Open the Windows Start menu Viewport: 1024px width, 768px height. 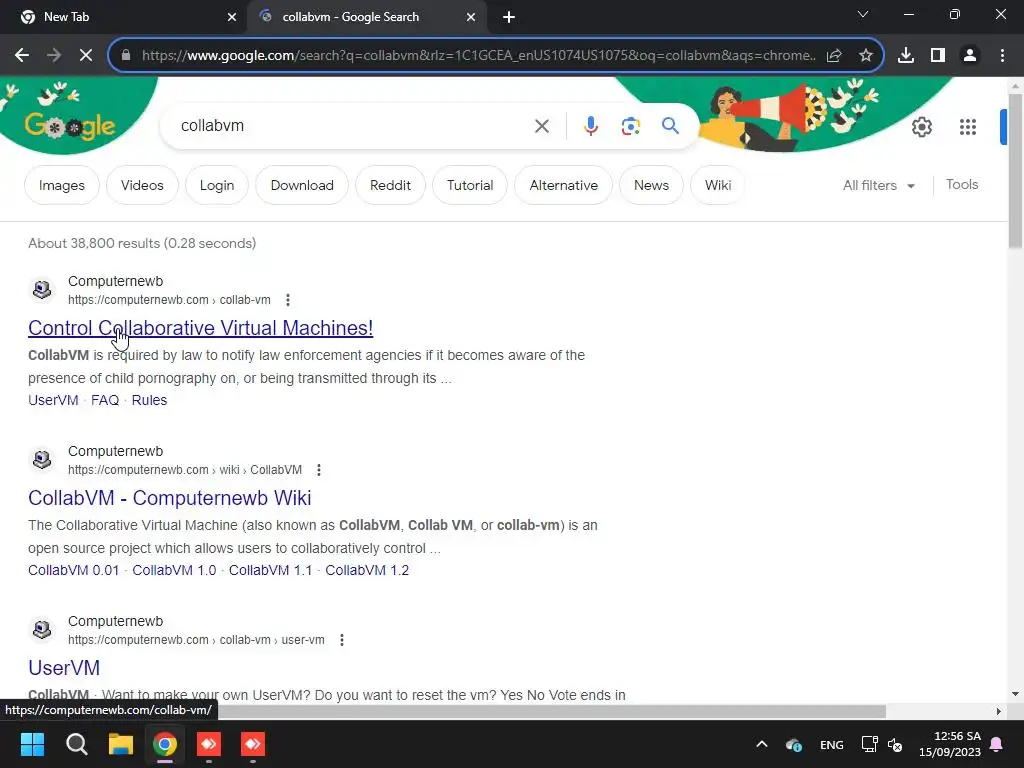[32, 744]
